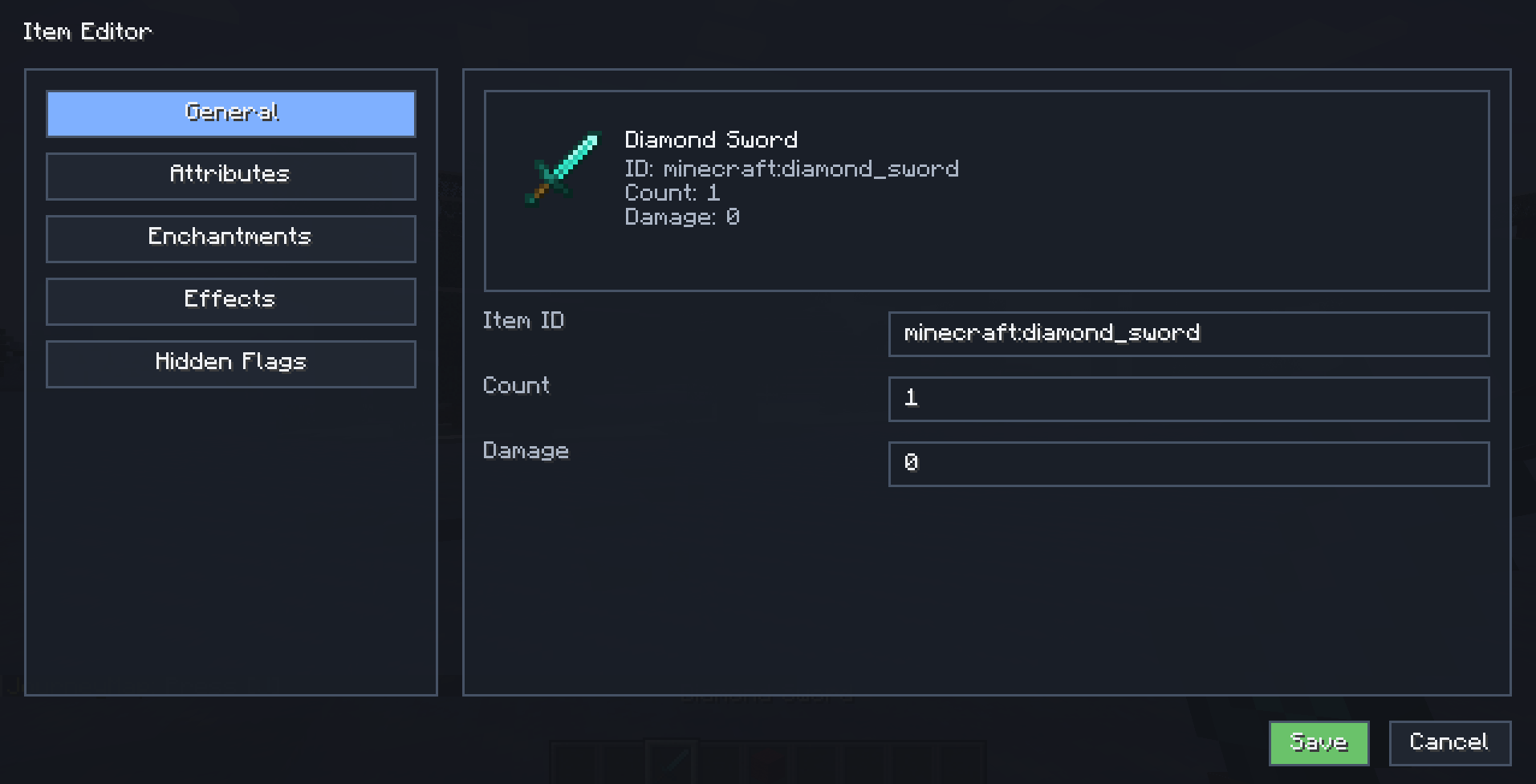Click the preview 'Damage: 0' line
1536x784 pixels.
[682, 217]
